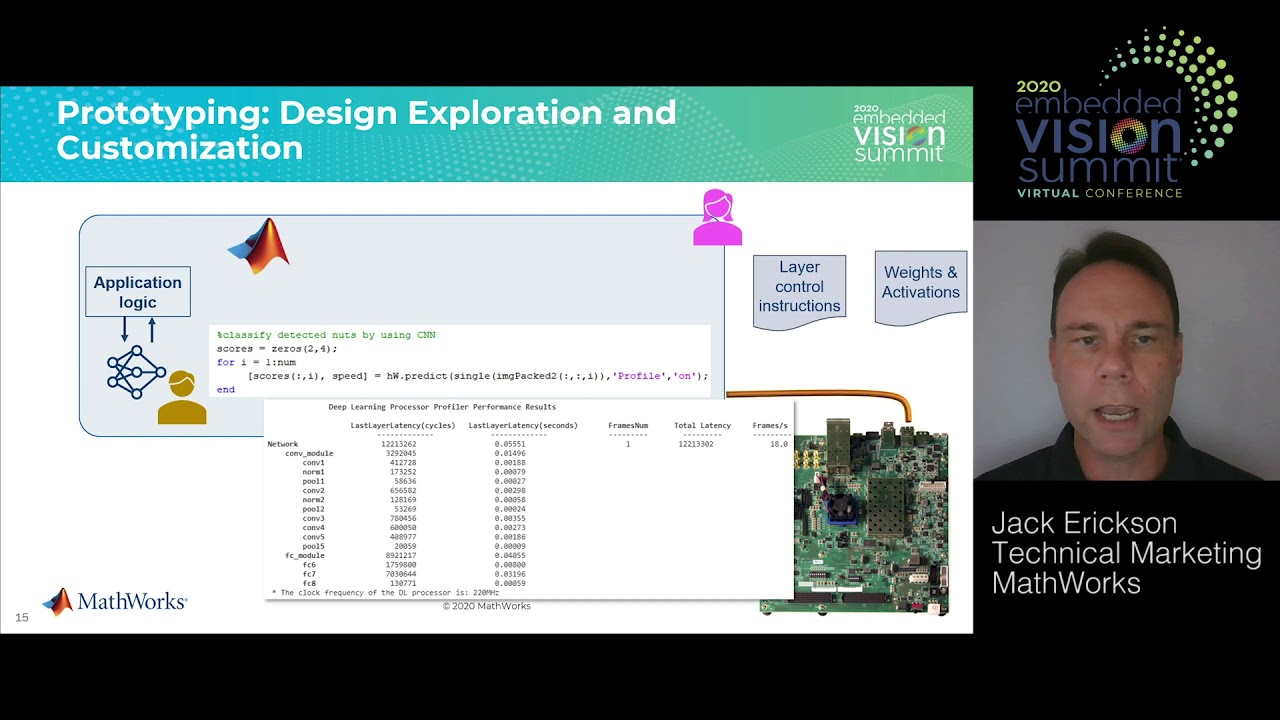
Task: Click the Layer control instructions document shape
Action: point(799,288)
